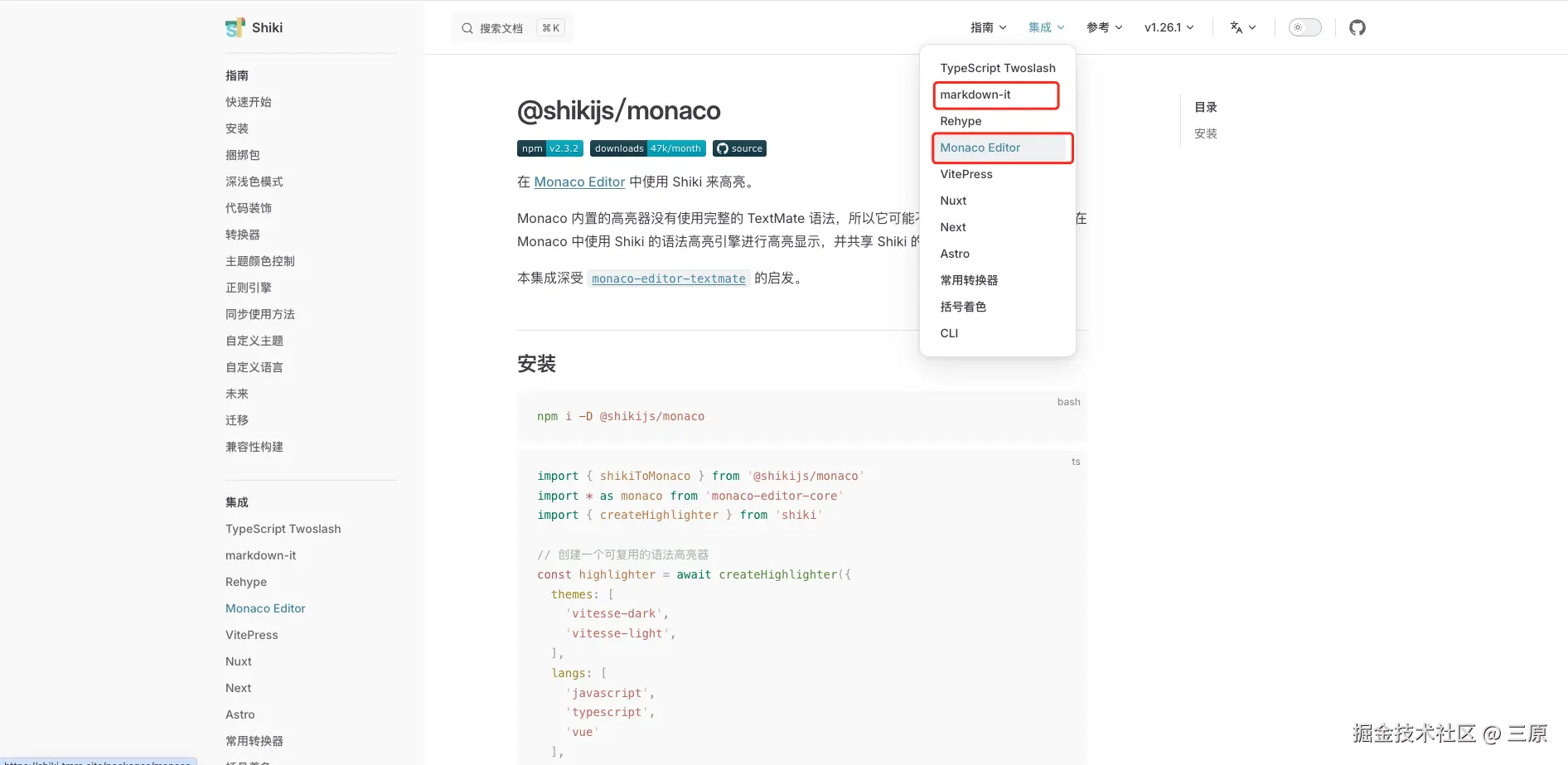Viewport: 1568px width, 765px height.
Task: Go to 主题颜色控制 in sidebar
Action: [x=260, y=261]
